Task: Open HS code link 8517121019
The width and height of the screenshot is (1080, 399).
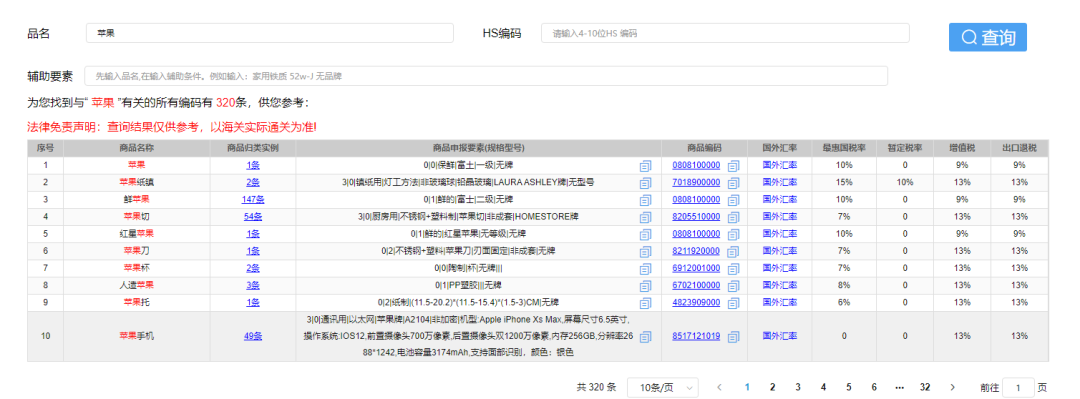Action: [696, 337]
